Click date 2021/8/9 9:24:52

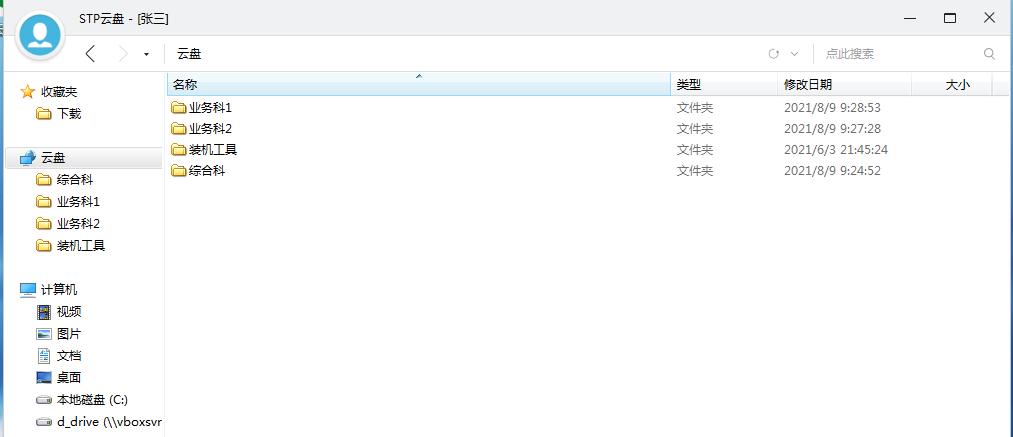pos(832,171)
